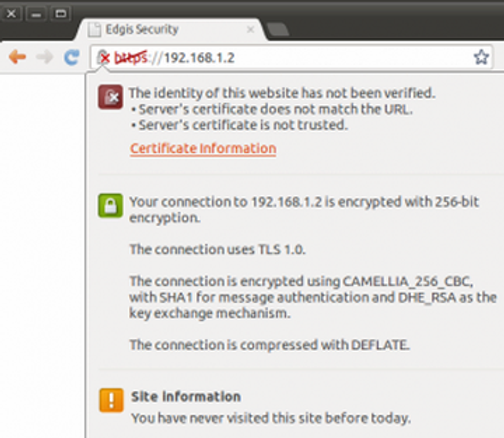The height and width of the screenshot is (438, 504).
Task: Maximize the browser window
Action: [61, 14]
